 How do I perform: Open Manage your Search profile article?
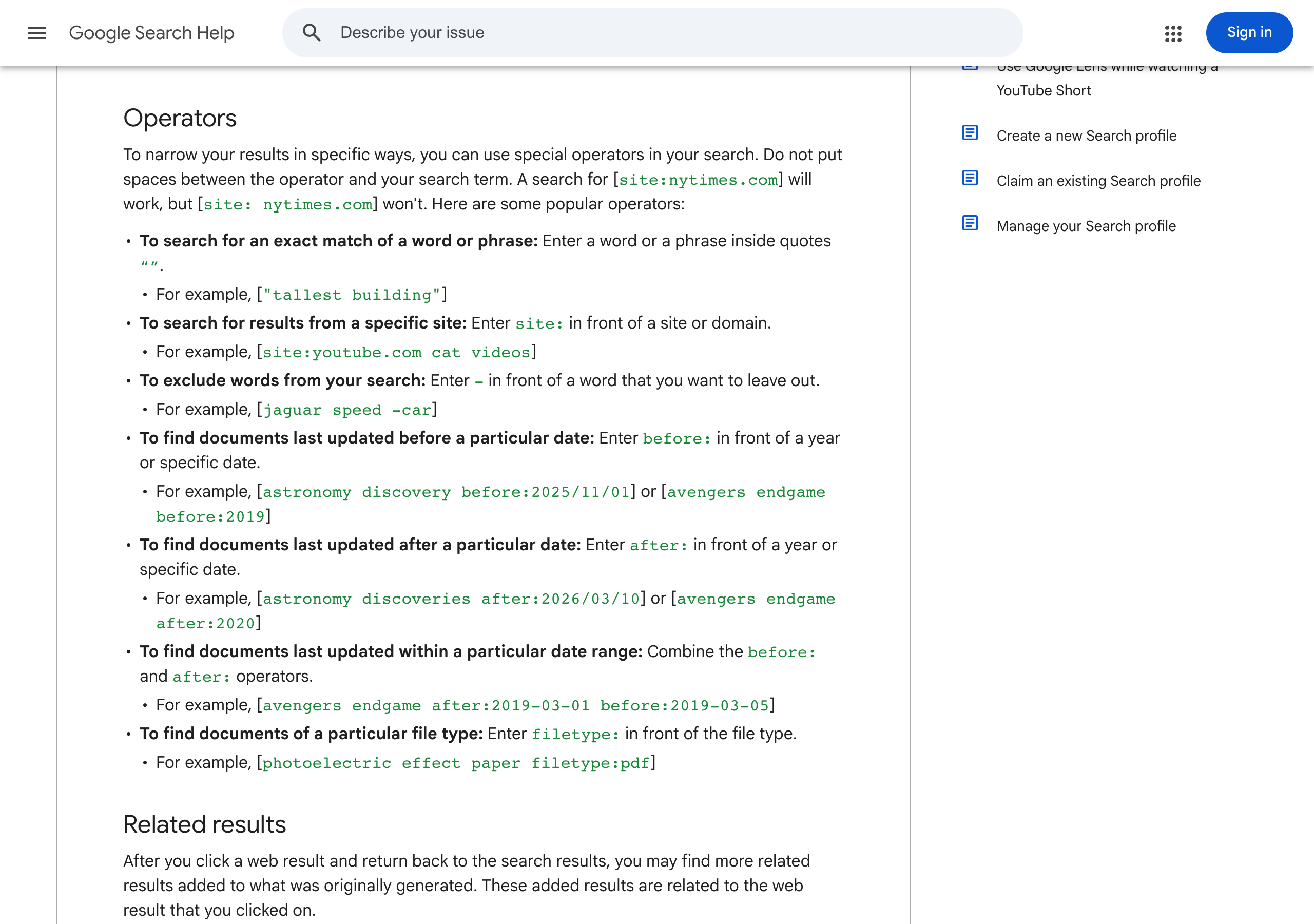click(x=1086, y=226)
